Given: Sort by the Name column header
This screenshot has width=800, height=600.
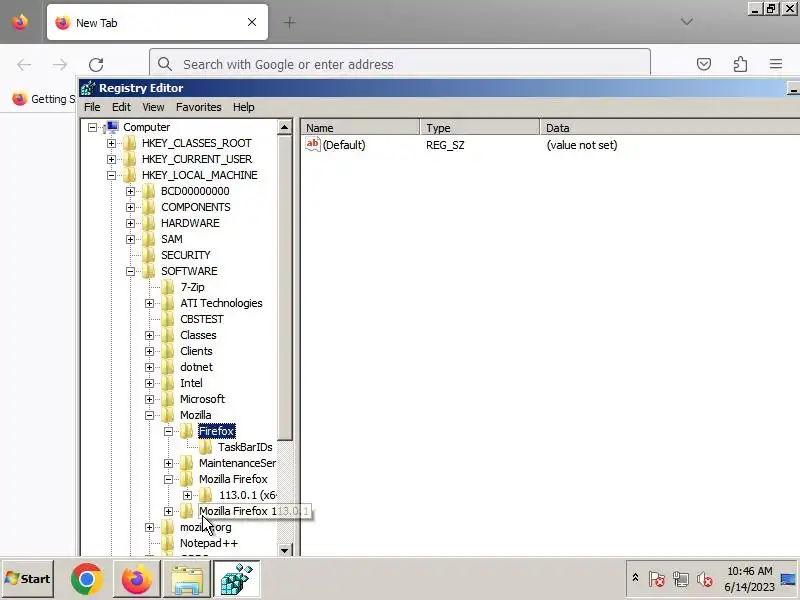Looking at the screenshot, I should pyautogui.click(x=360, y=128).
